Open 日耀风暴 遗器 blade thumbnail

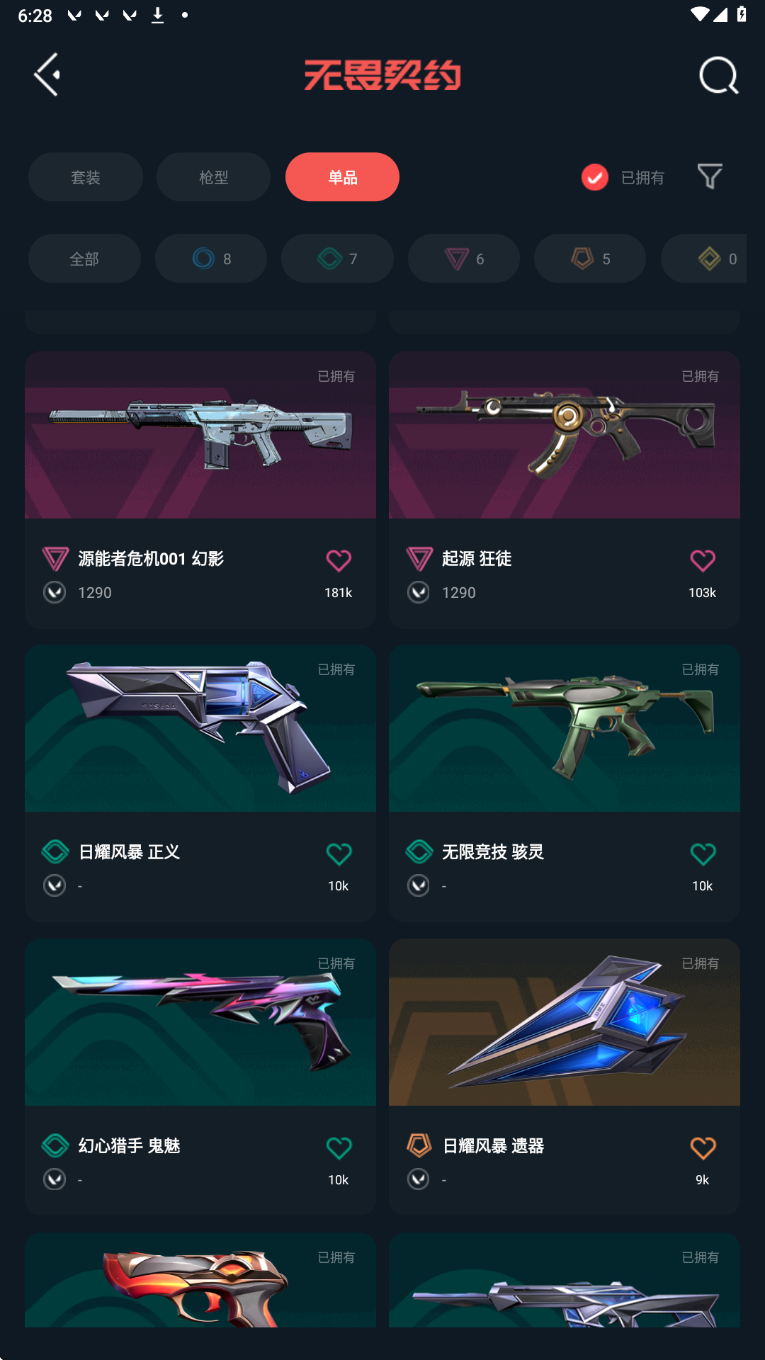(x=564, y=1022)
